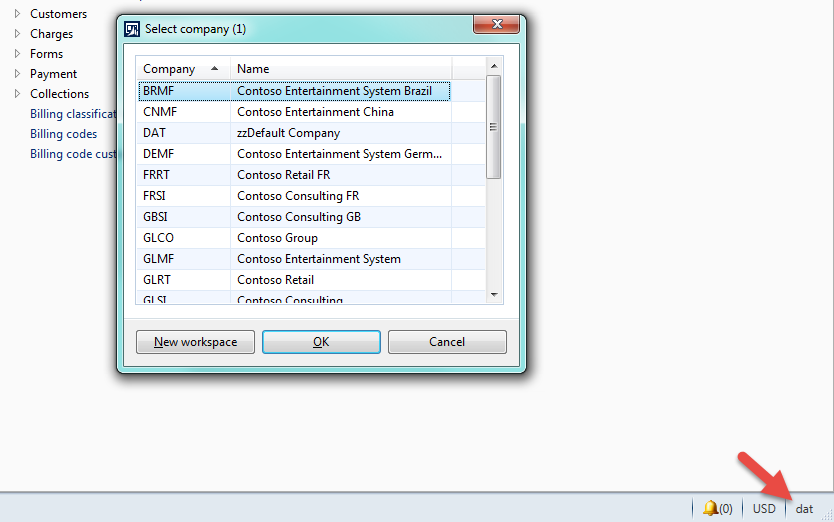
Task: Click the dat company in status bar
Action: coord(804,509)
